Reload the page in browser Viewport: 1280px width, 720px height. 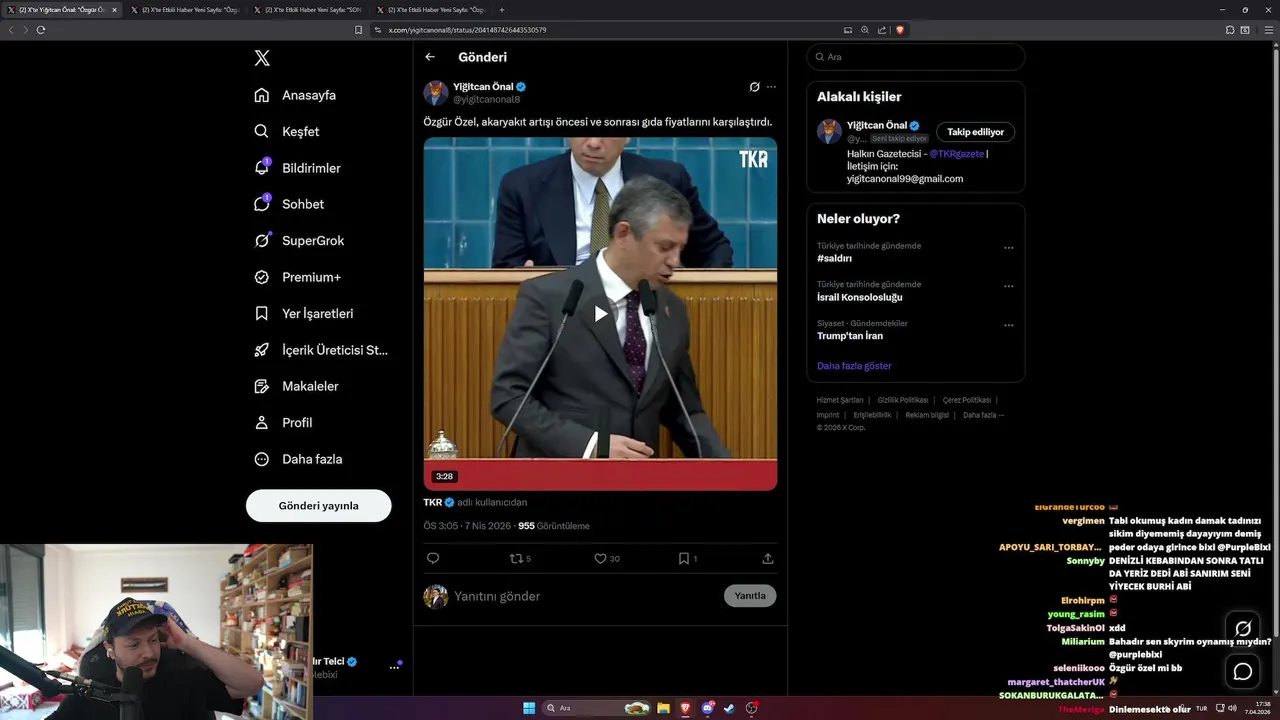tap(41, 30)
